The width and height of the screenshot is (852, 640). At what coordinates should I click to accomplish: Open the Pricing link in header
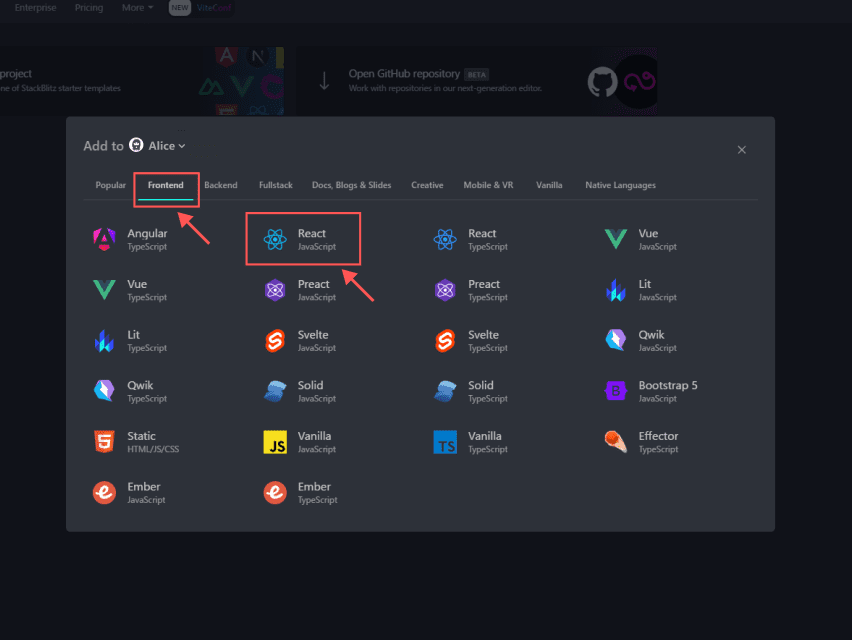(x=89, y=8)
